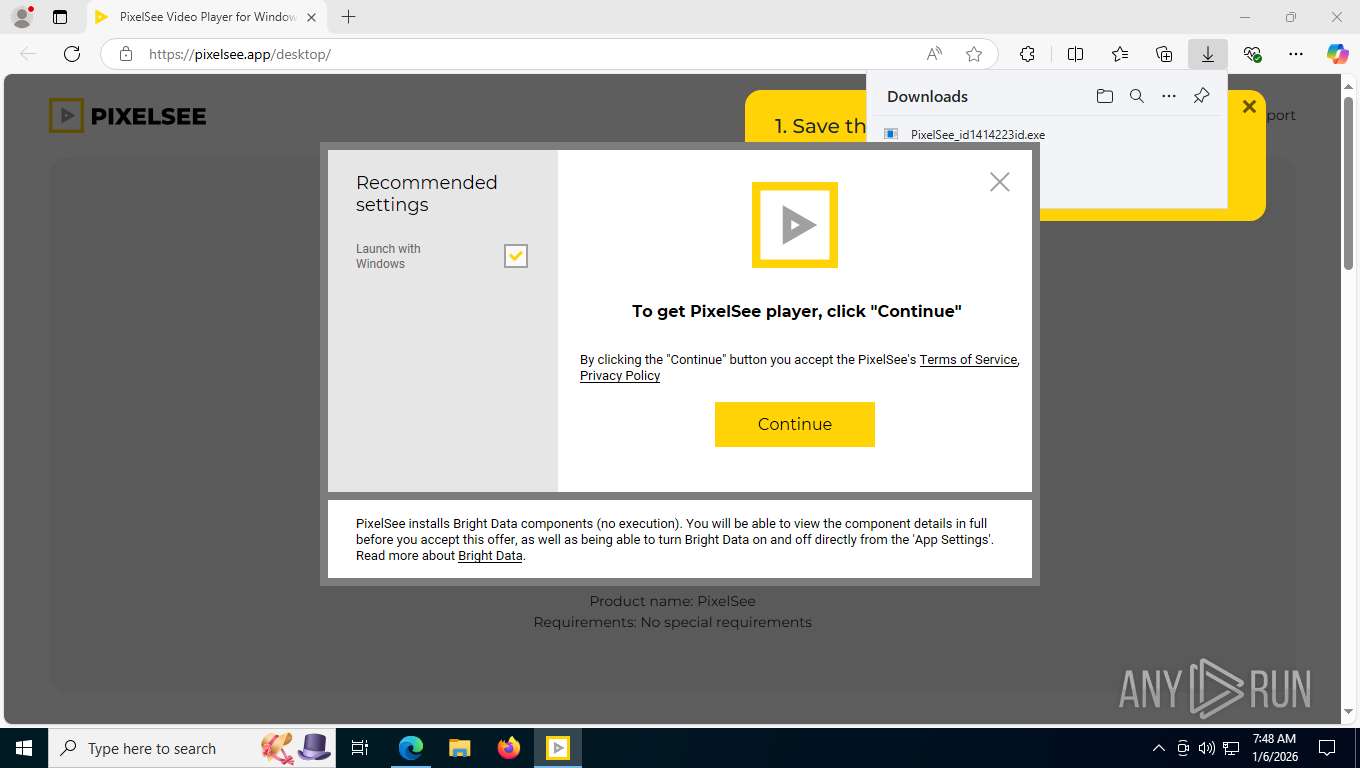
Task: Close the PixelSee installer dialog
Action: pyautogui.click(x=999, y=182)
